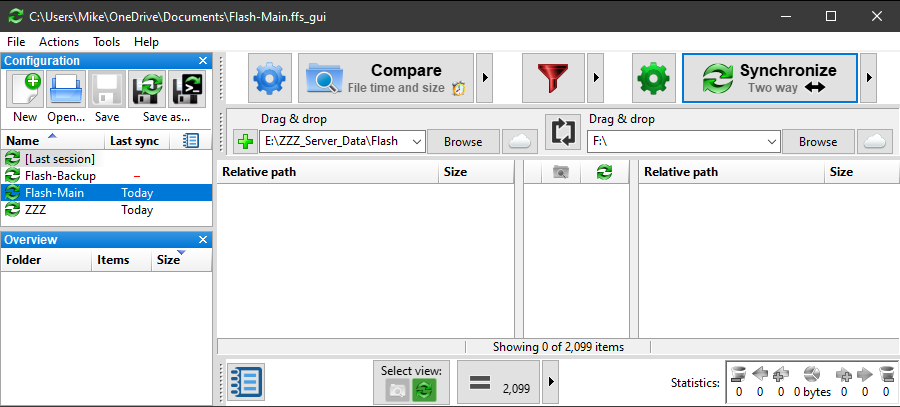The image size is (900, 407).
Task: Click update right arrow statistics icon
Action: (x=864, y=375)
